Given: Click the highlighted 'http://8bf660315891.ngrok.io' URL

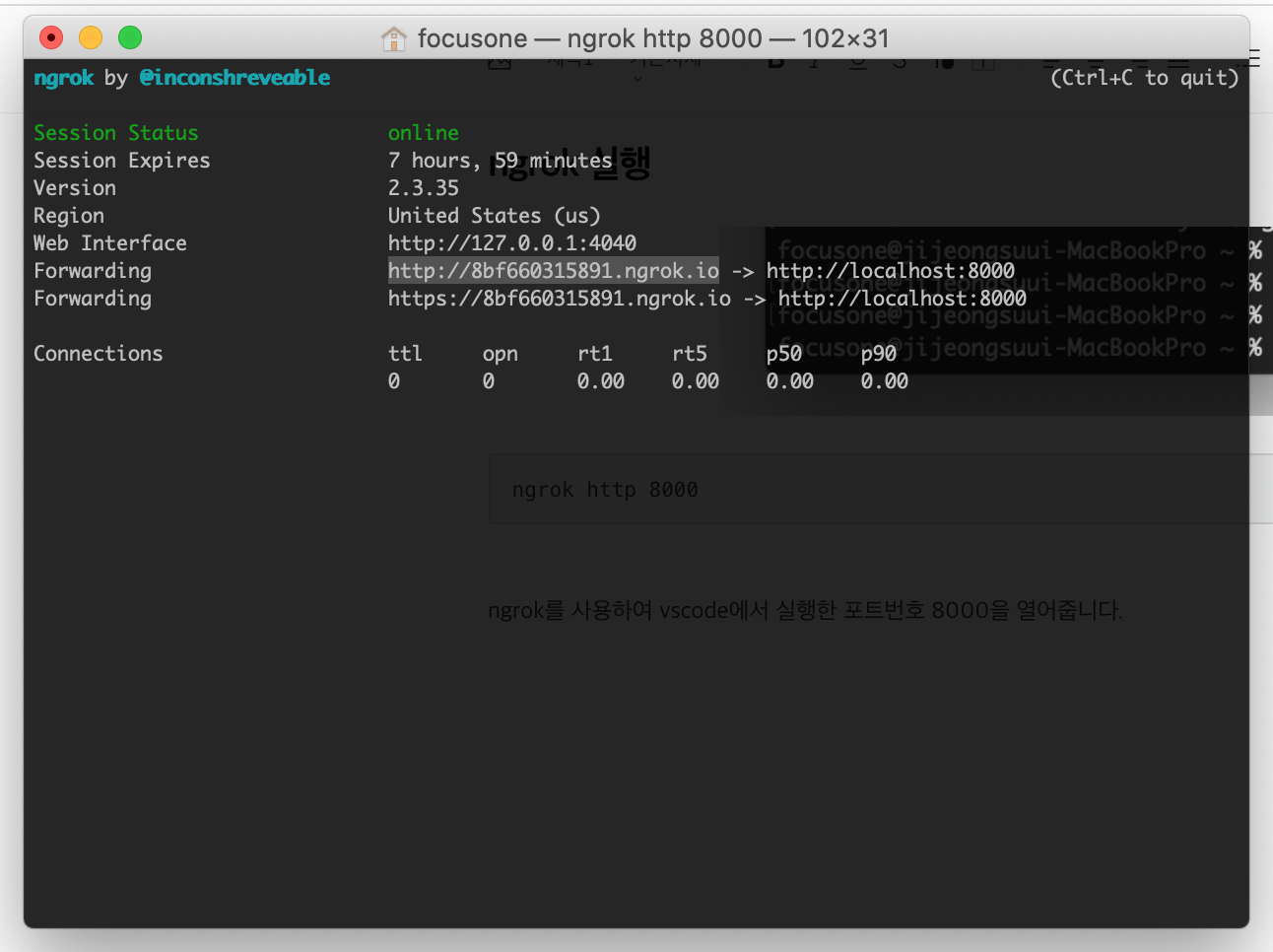Looking at the screenshot, I should [554, 271].
